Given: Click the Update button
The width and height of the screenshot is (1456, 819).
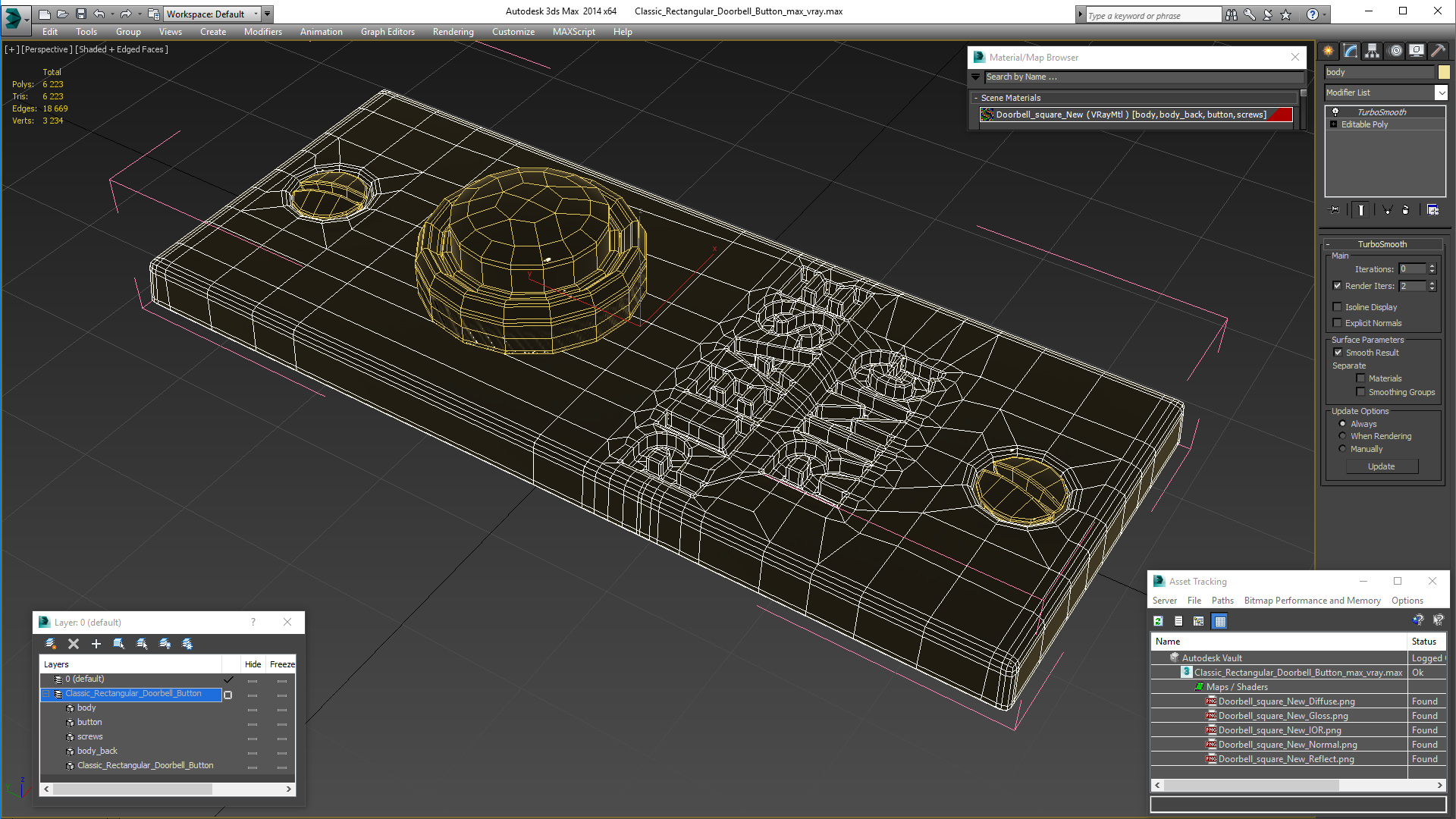Looking at the screenshot, I should 1381,466.
